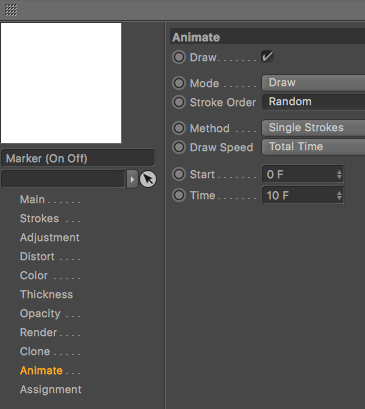
Task: Click the grid grip icon at top
Action: 11,10
